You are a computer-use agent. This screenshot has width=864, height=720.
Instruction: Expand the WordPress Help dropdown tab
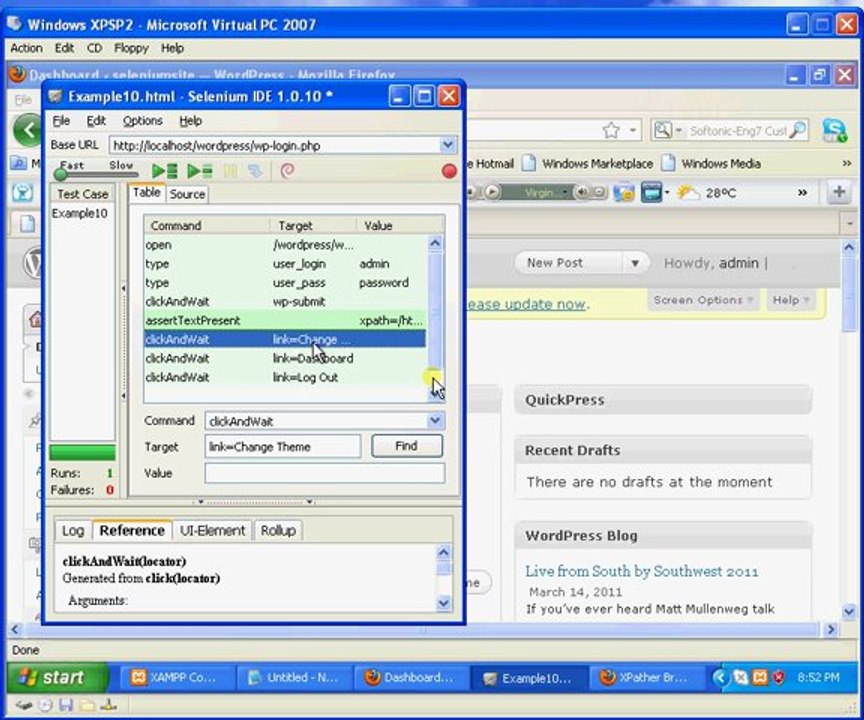[x=791, y=300]
